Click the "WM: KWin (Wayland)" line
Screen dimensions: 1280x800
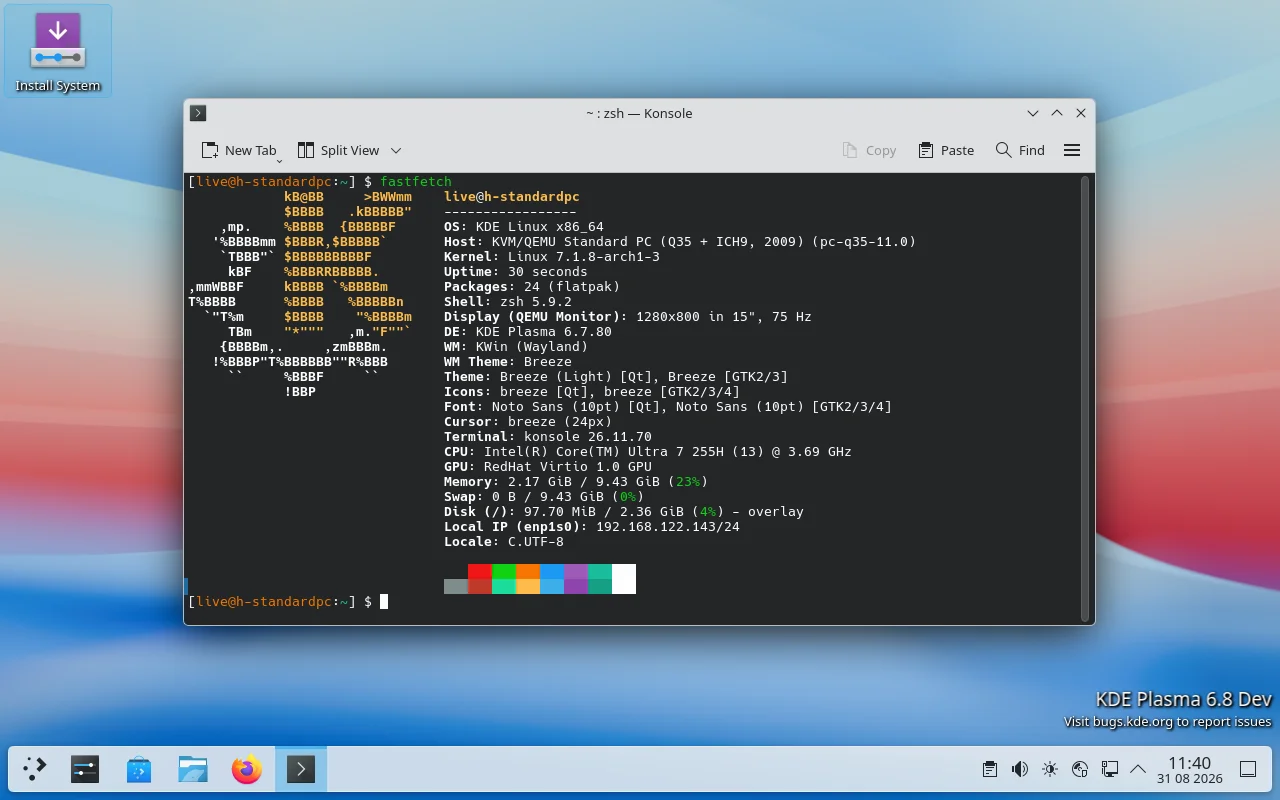coord(516,347)
